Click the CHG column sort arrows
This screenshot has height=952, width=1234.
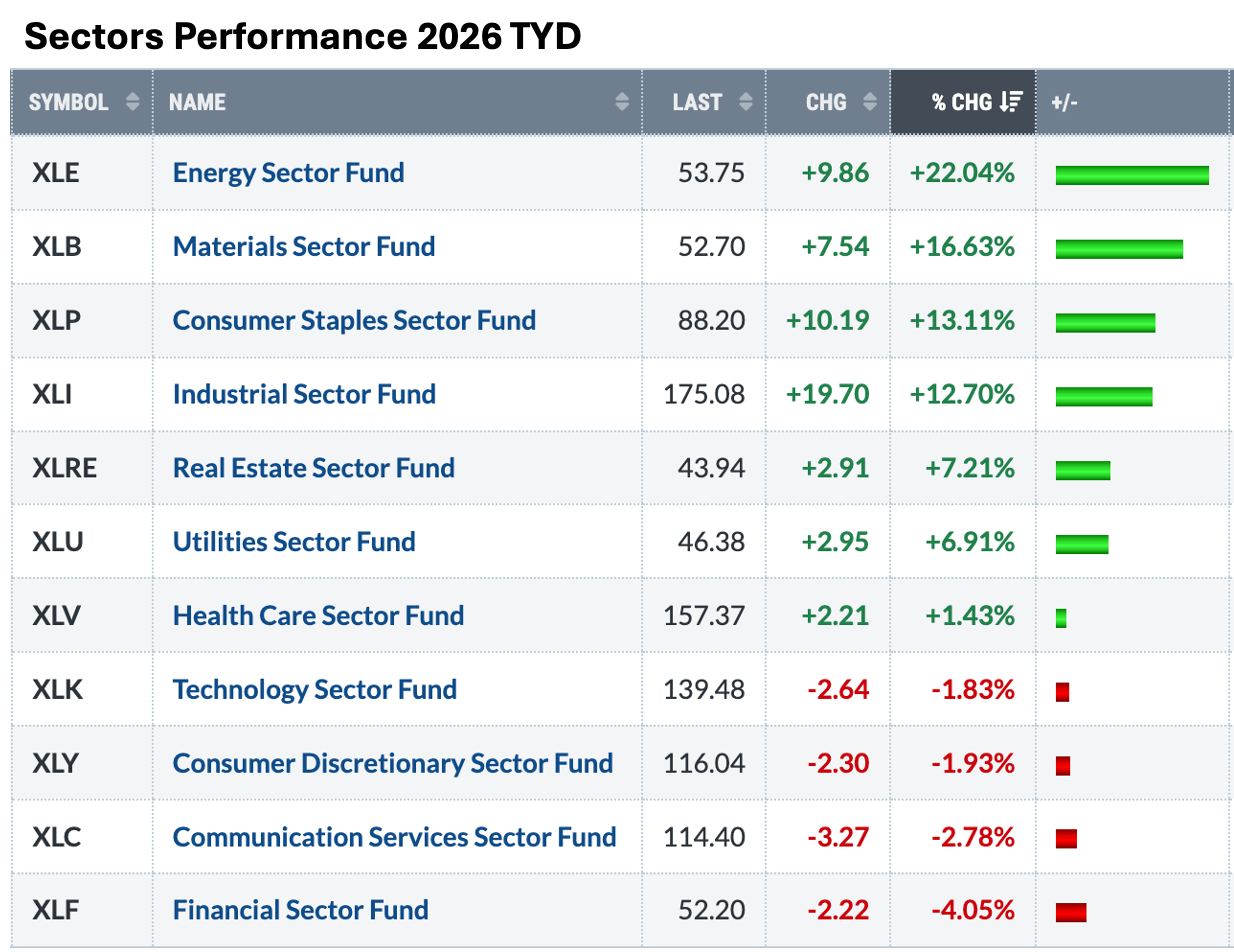pyautogui.click(x=869, y=102)
